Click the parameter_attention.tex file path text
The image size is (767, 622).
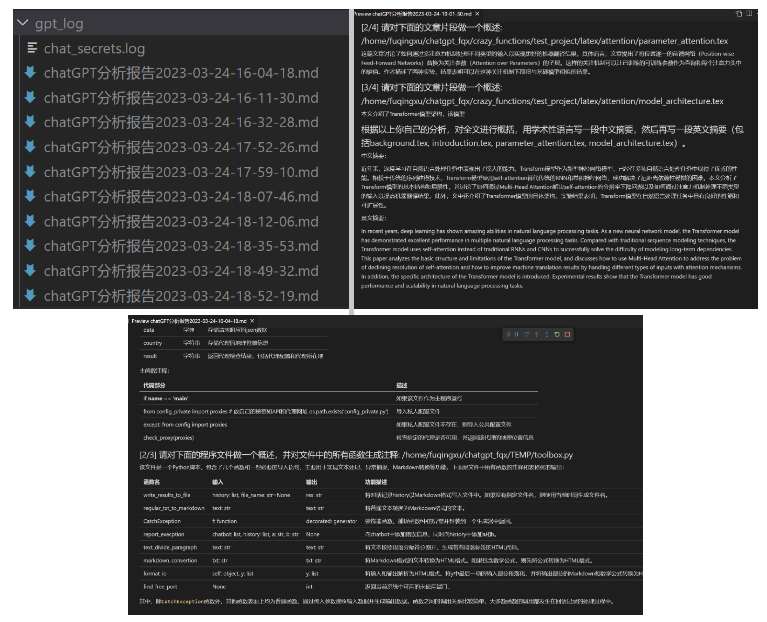(544, 41)
